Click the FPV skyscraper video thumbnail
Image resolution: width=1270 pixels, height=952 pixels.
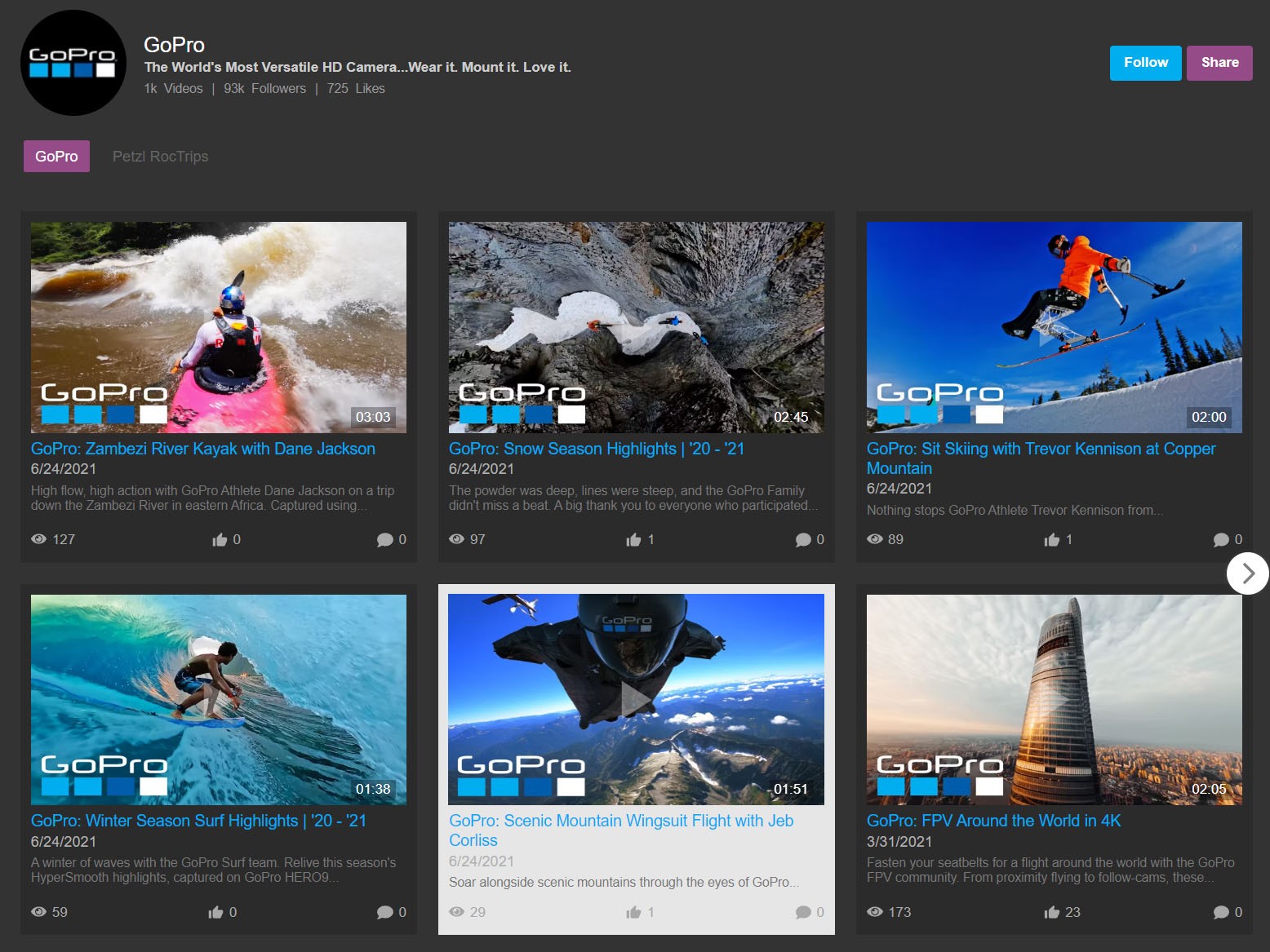(x=1055, y=700)
